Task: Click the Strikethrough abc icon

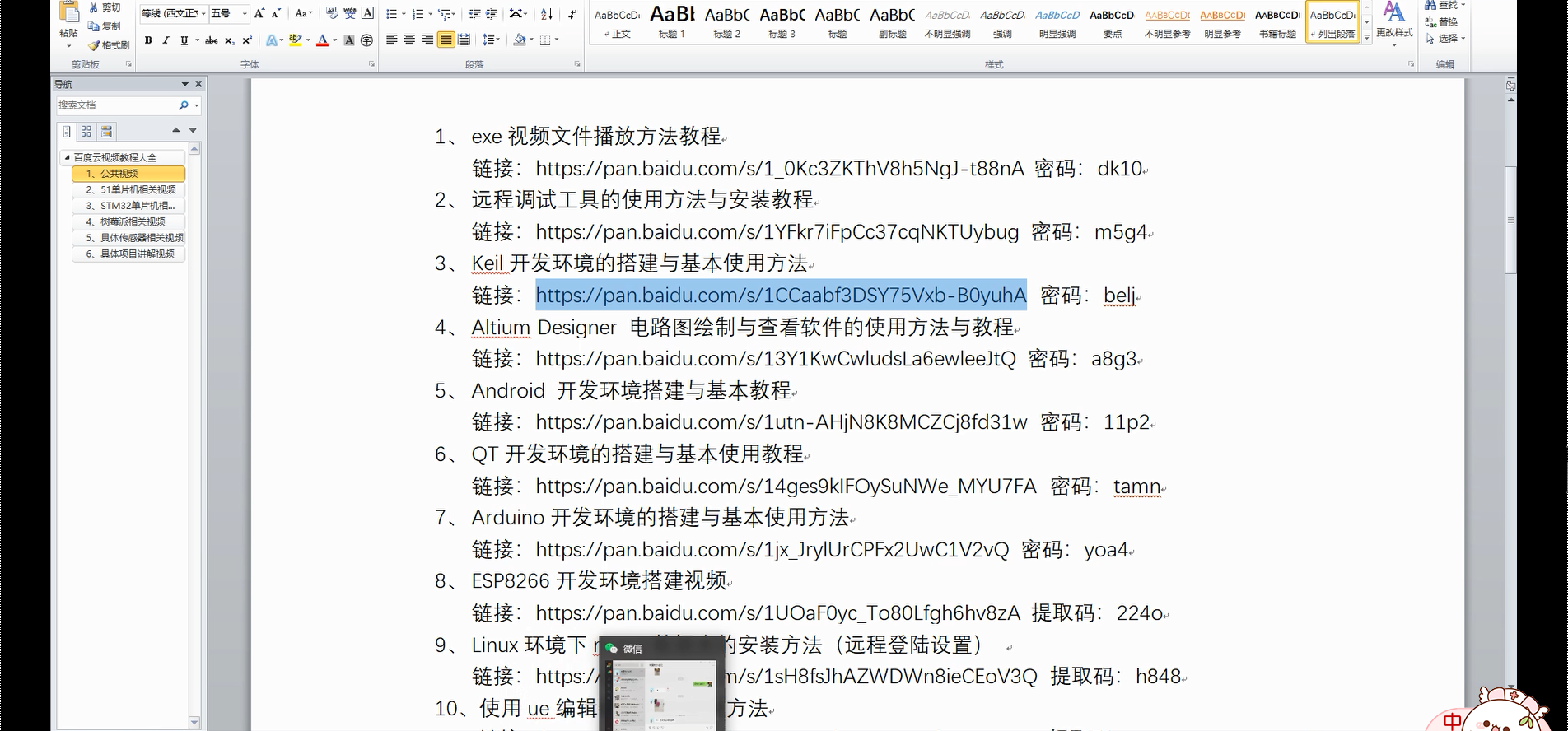Action: [212, 40]
